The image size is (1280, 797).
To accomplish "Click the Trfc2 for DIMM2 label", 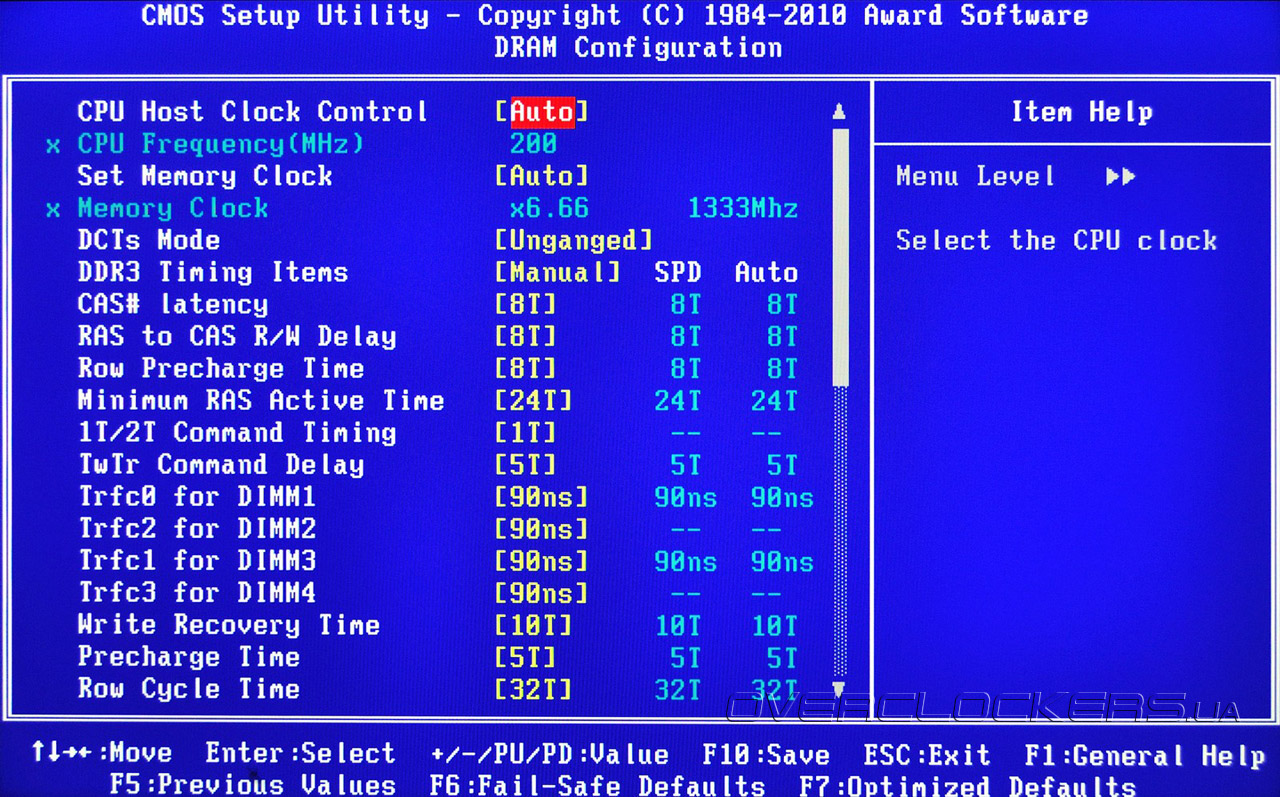I will coord(197,529).
